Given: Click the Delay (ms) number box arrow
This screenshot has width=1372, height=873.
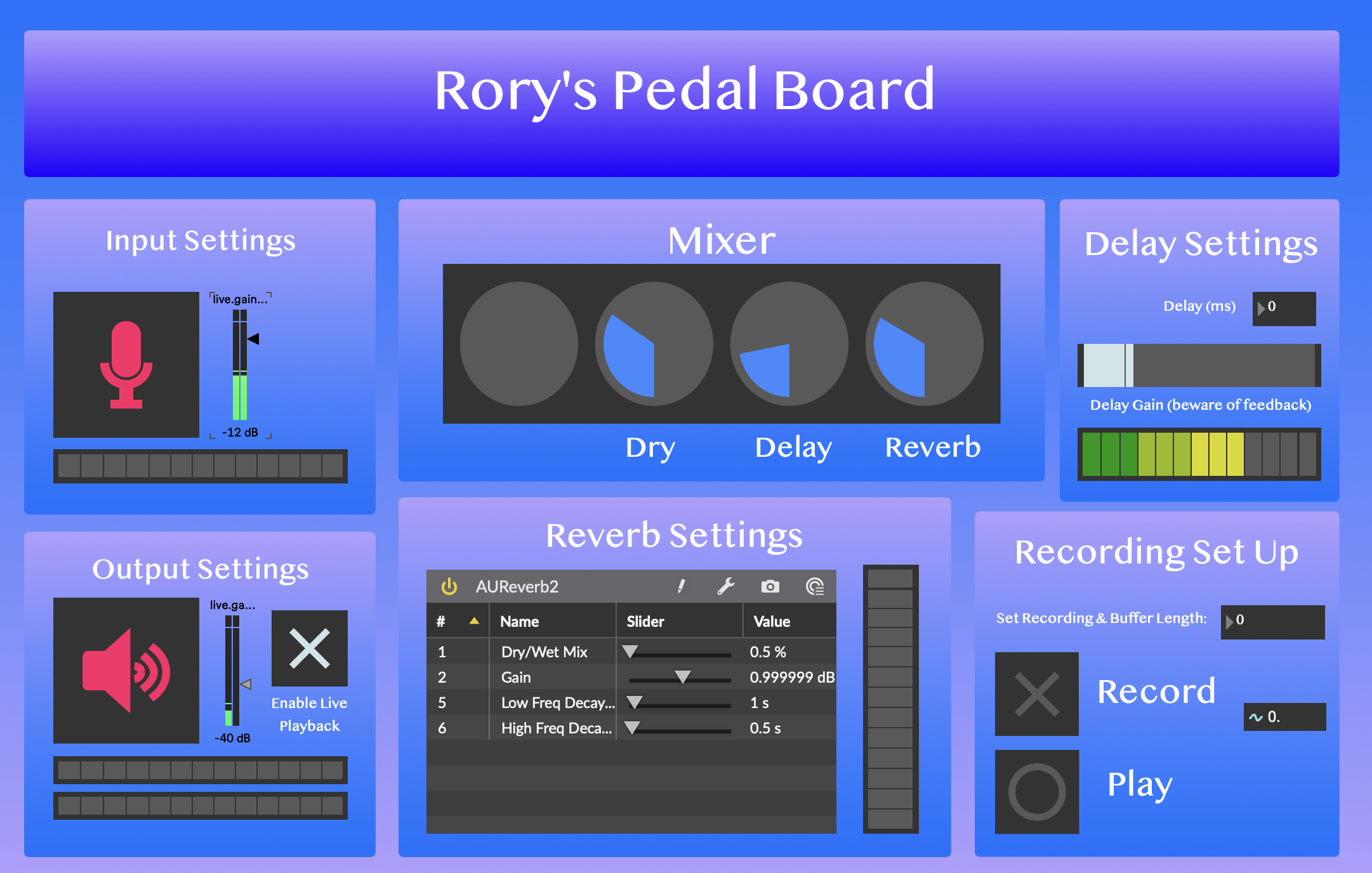Looking at the screenshot, I should [x=1261, y=309].
